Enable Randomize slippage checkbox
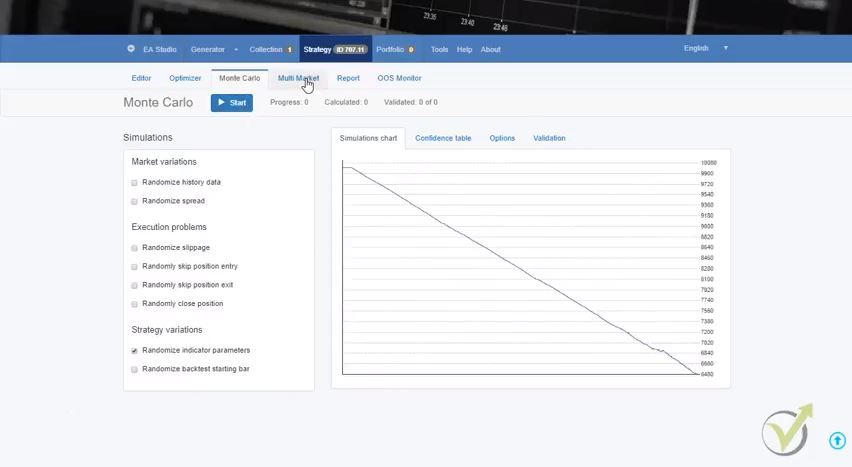852x467 pixels. (134, 248)
